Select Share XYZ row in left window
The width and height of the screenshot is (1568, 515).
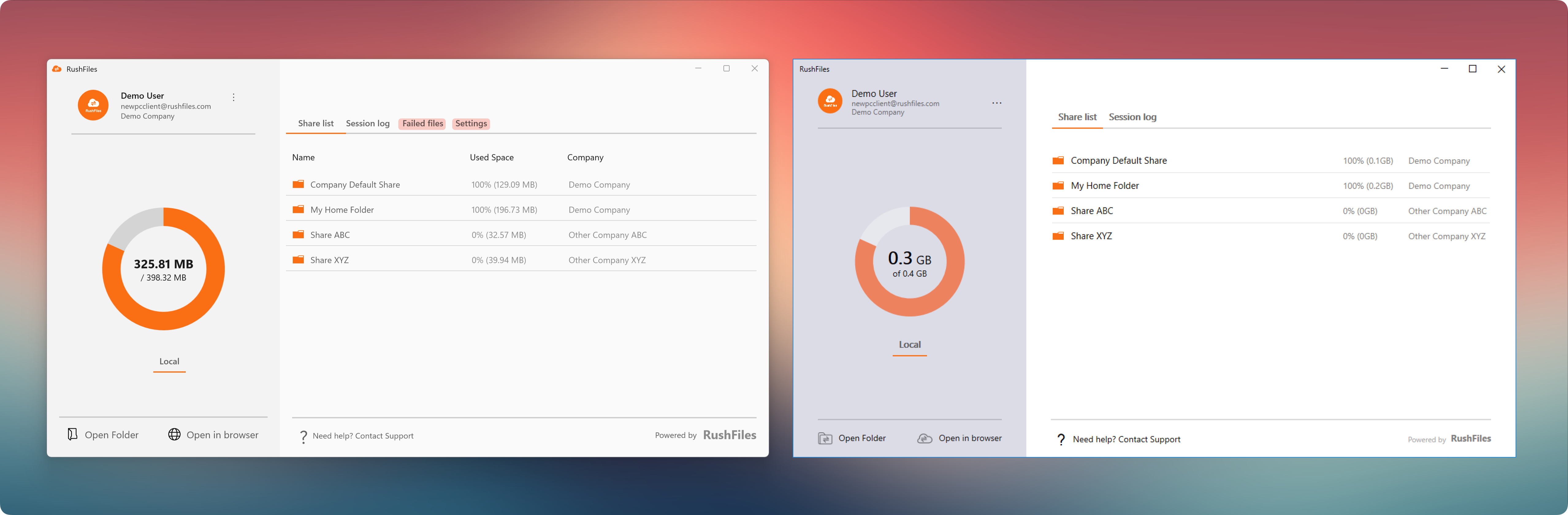329,260
